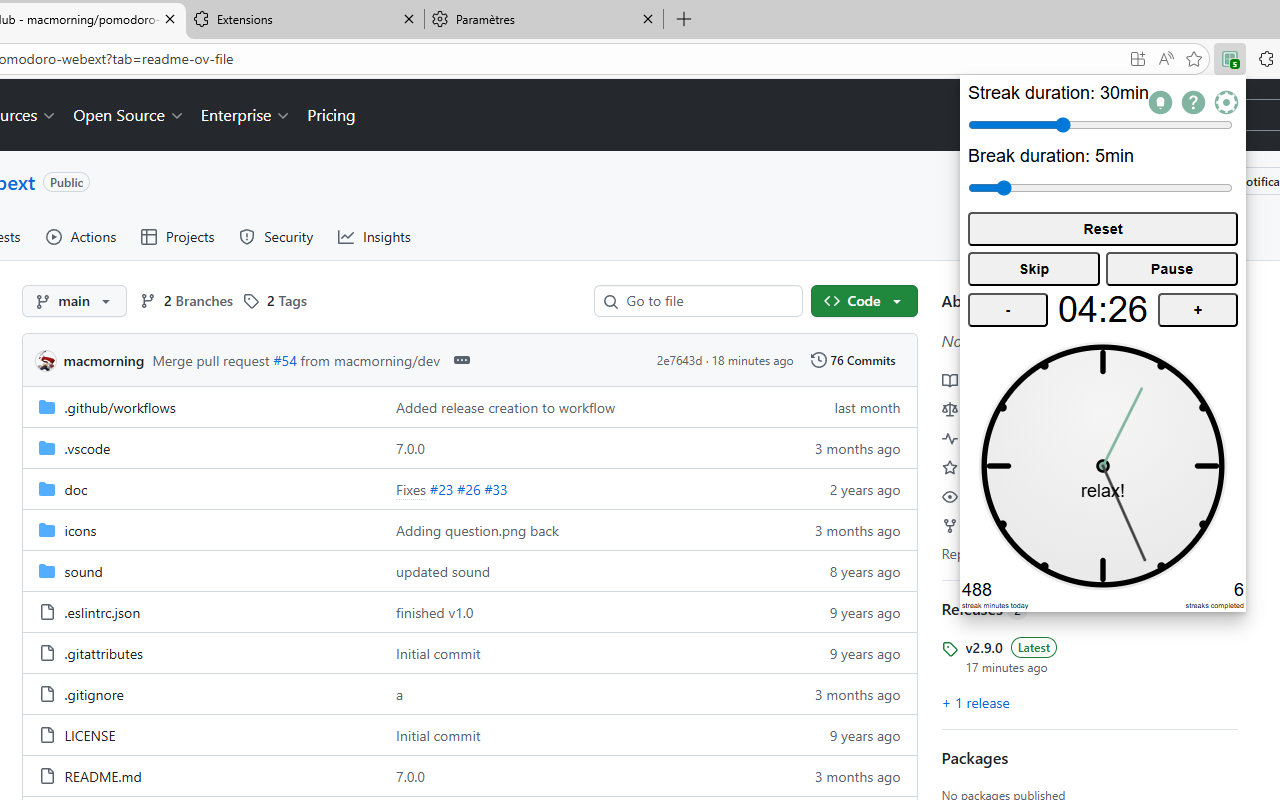The width and height of the screenshot is (1280, 800).
Task: Adjust the Break duration slider
Action: [x=1100, y=188]
